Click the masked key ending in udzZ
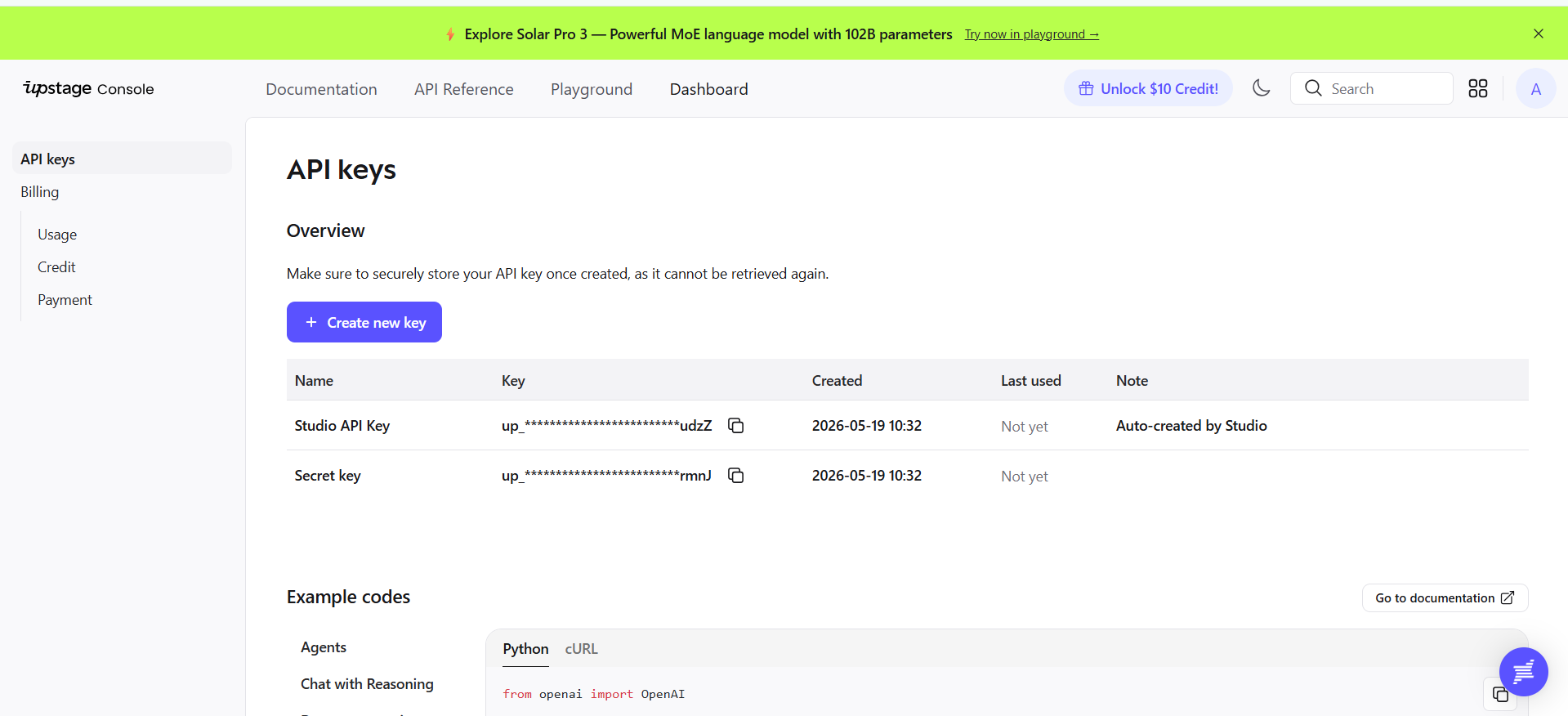This screenshot has height=716, width=1568. pos(606,426)
